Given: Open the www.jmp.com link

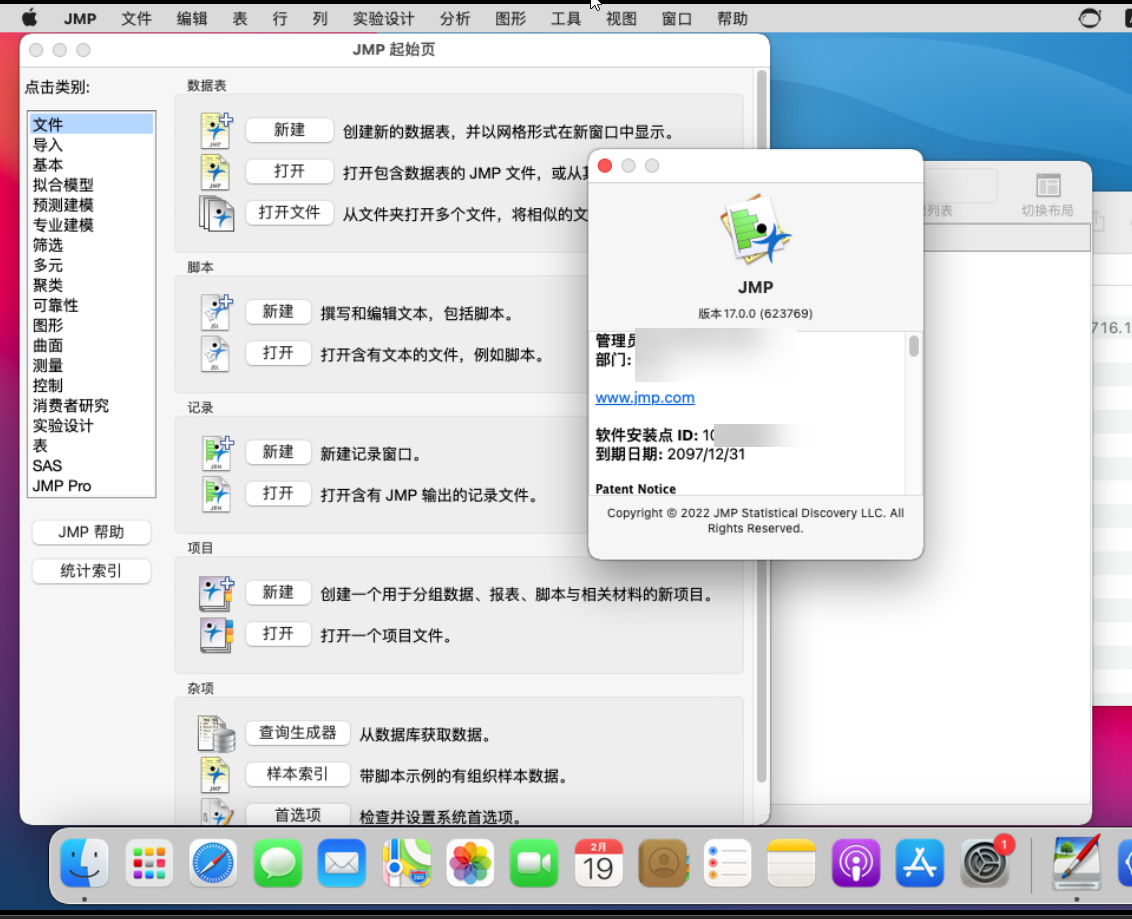Looking at the screenshot, I should click(x=645, y=398).
